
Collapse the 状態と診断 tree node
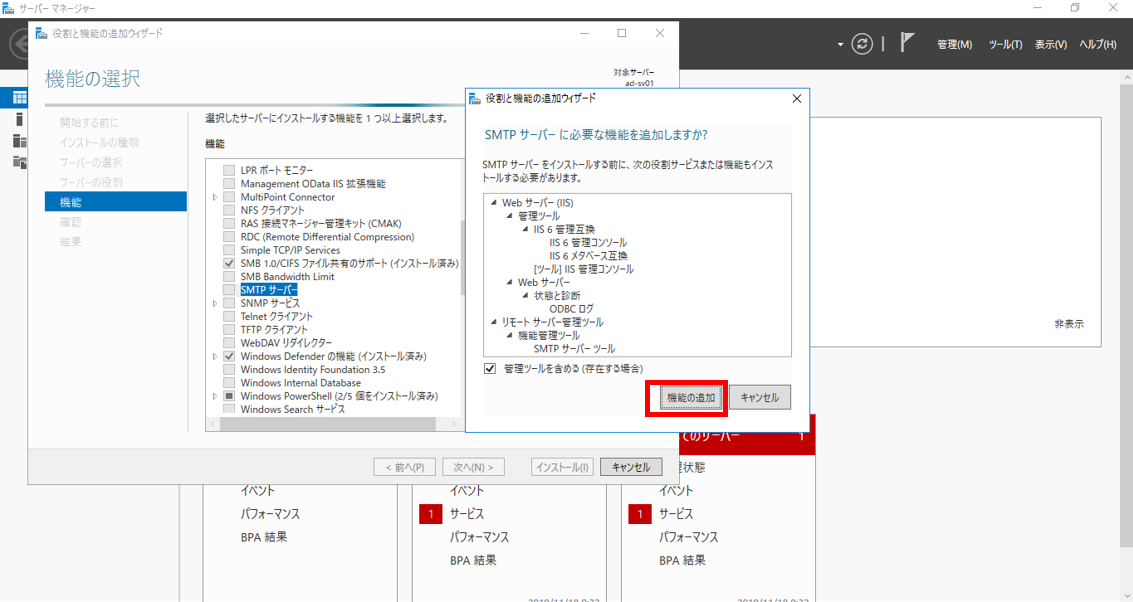(525, 296)
